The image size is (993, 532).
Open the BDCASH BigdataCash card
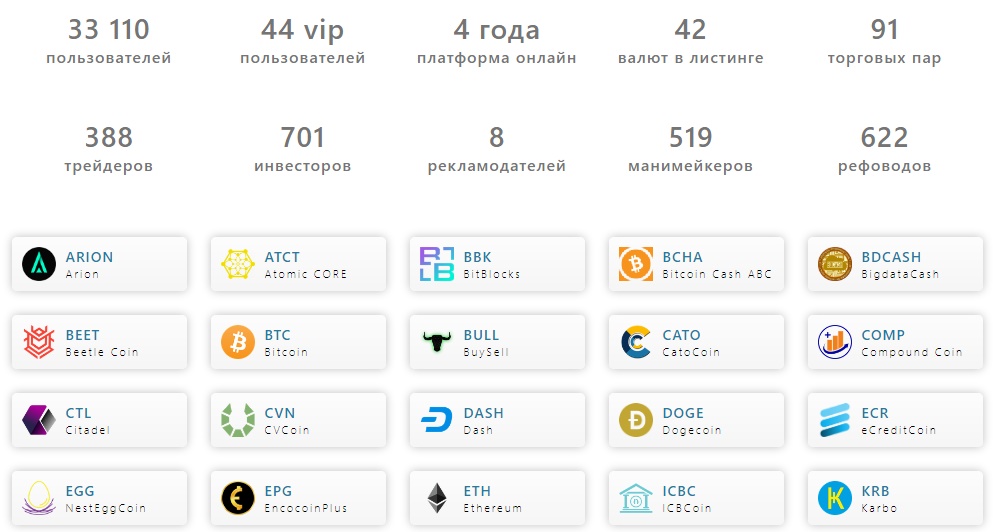point(895,264)
